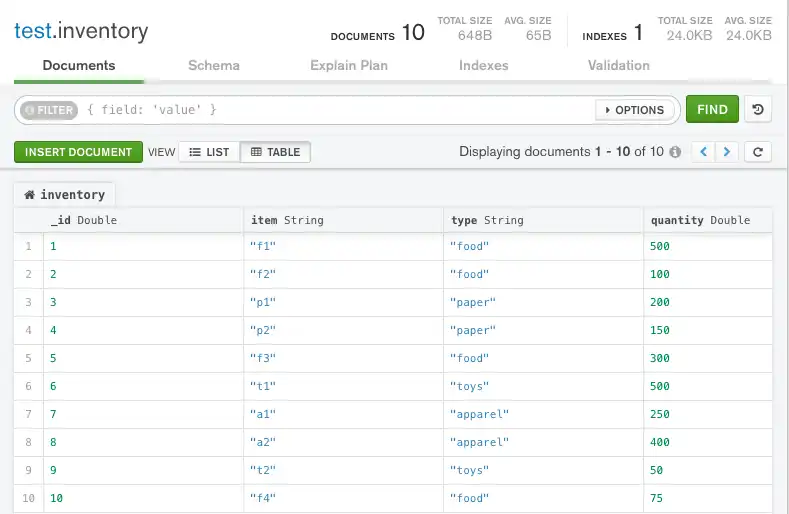The width and height of the screenshot is (789, 514).
Task: Select the quantity cell with value 400
Action: [708, 442]
